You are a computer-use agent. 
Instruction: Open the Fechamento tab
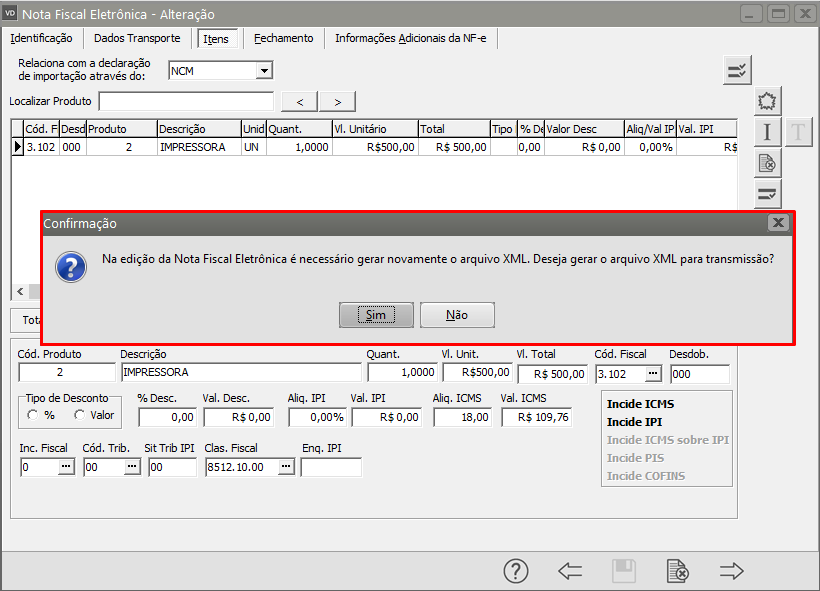pyautogui.click(x=283, y=38)
